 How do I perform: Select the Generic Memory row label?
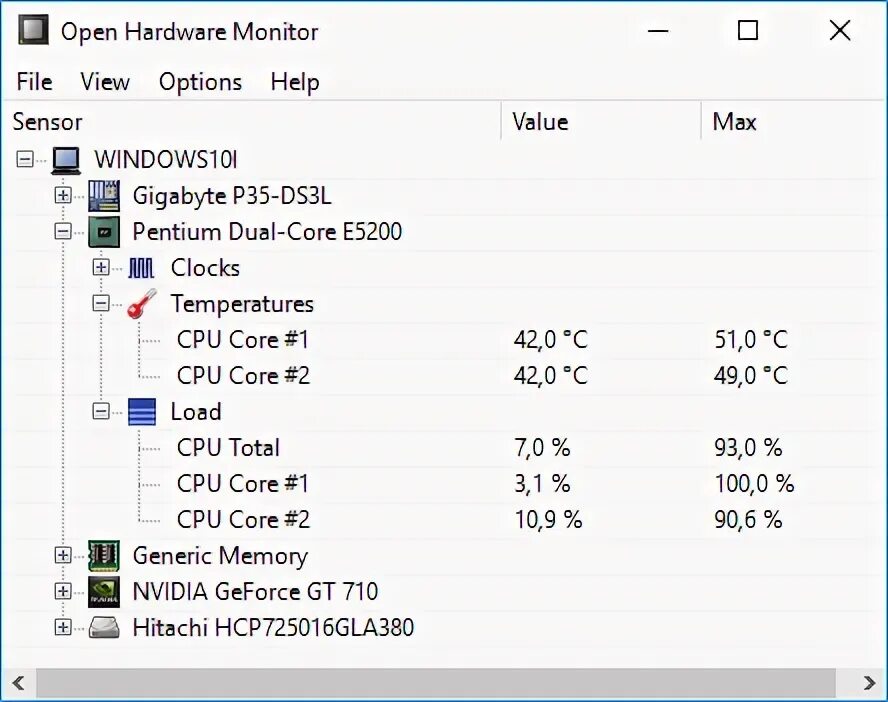(x=220, y=556)
